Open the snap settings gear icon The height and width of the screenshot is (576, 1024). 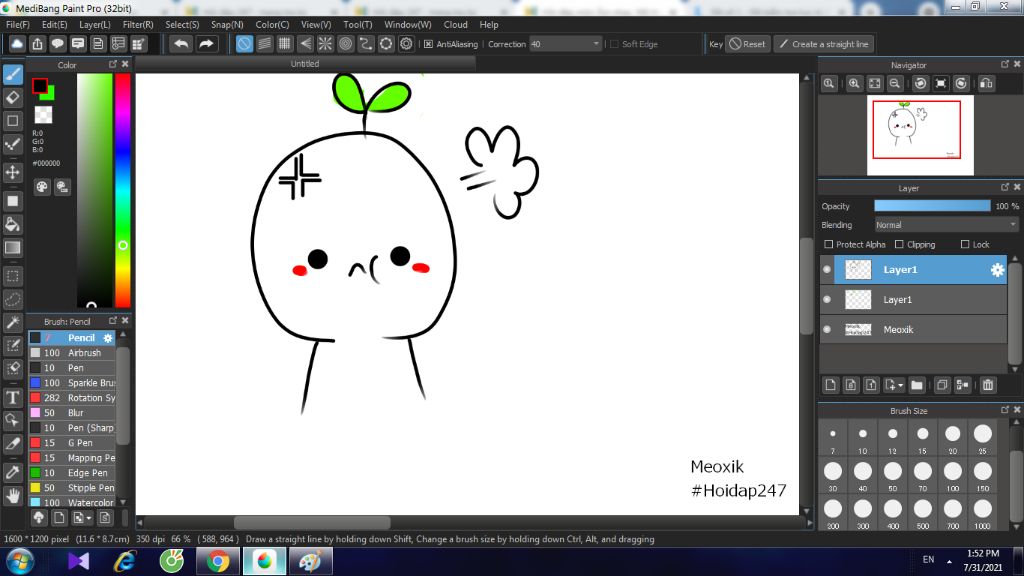(406, 44)
